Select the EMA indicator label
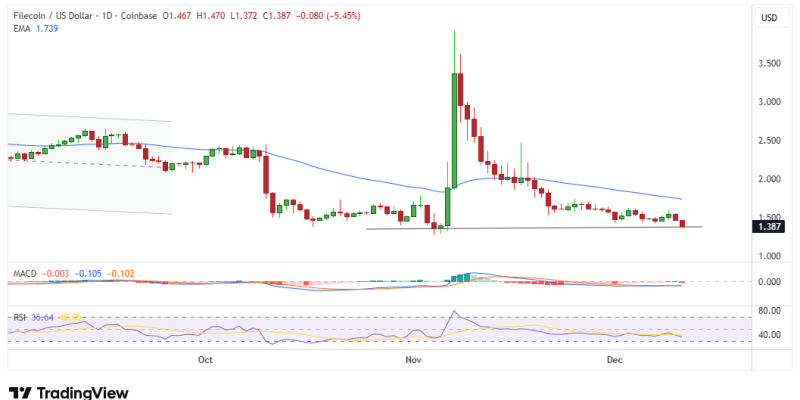This screenshot has height=400, width=800. click(x=19, y=30)
